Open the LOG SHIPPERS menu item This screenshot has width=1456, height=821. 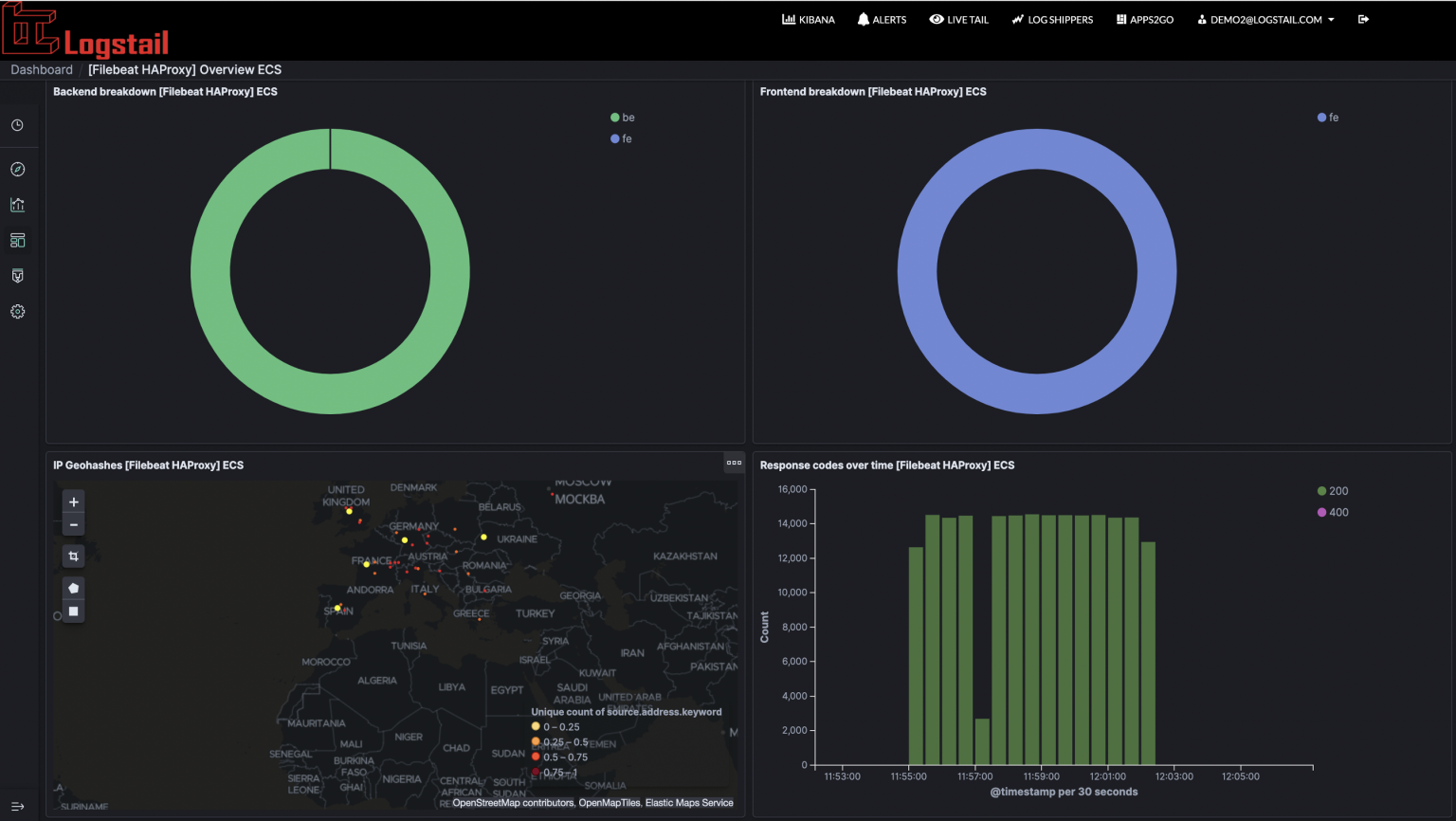click(1052, 19)
